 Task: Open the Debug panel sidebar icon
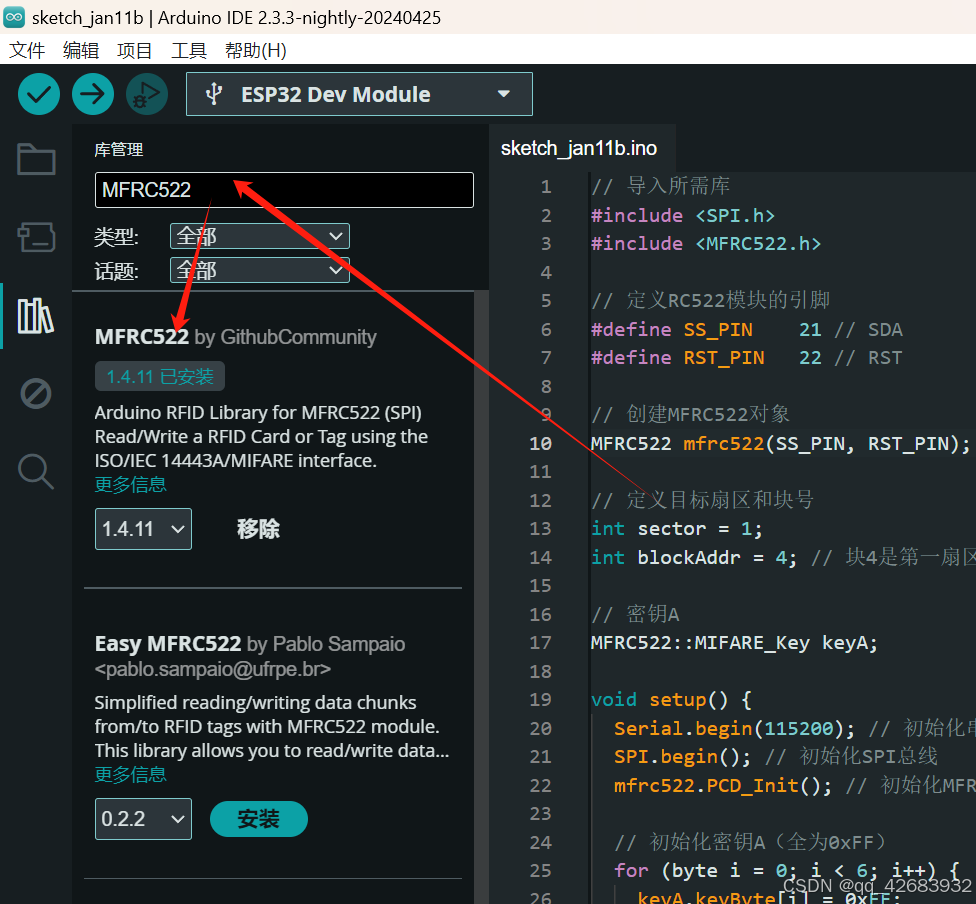pos(35,393)
